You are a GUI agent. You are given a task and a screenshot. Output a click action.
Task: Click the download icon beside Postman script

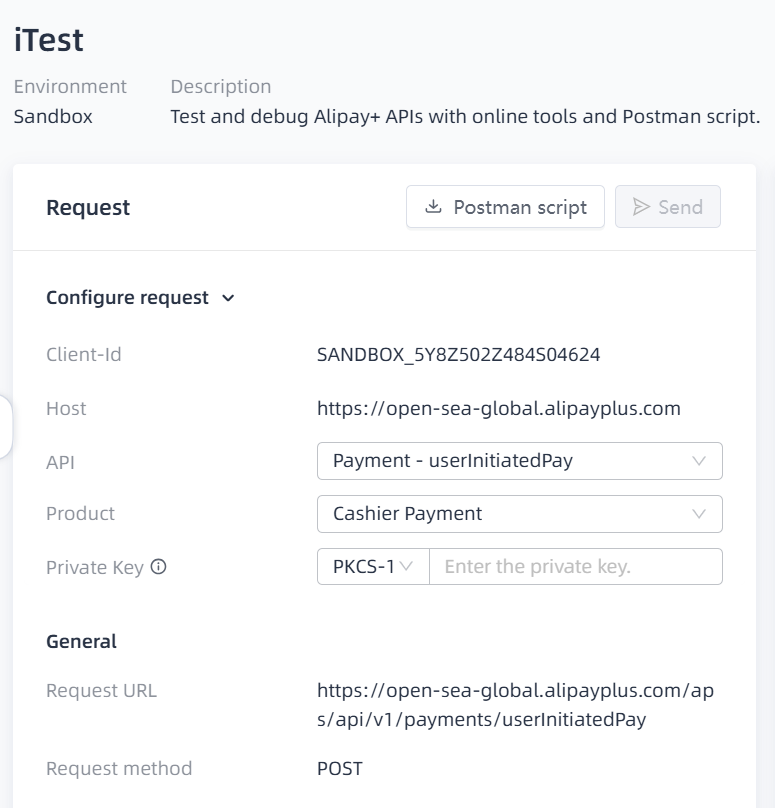point(433,207)
